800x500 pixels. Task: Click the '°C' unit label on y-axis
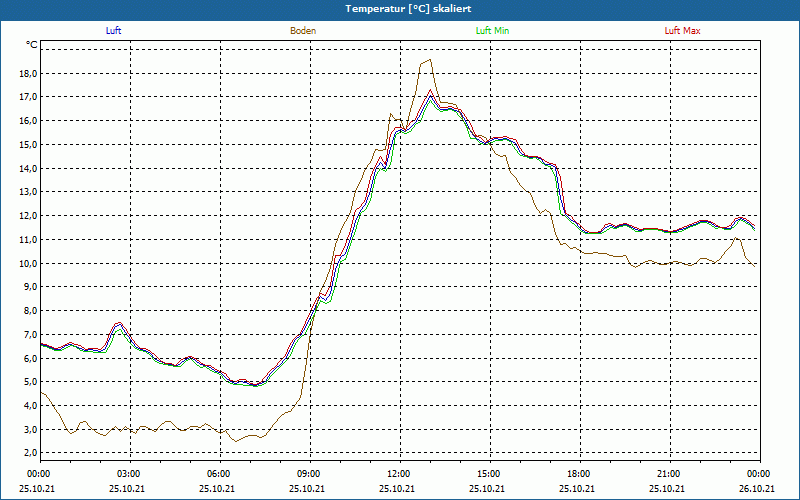tap(32, 45)
